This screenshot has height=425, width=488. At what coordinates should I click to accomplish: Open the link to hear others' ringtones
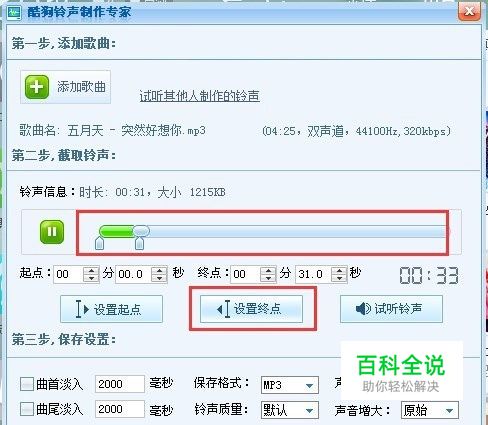coord(199,96)
